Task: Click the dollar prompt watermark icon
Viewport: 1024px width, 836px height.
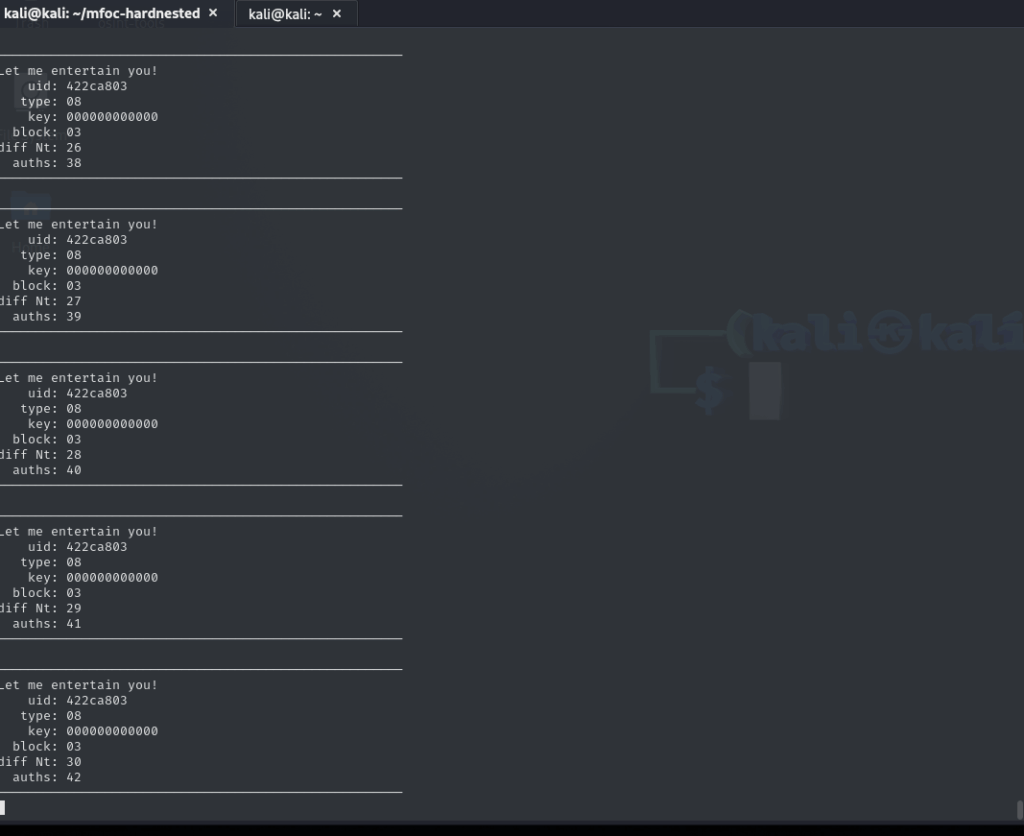Action: click(710, 390)
